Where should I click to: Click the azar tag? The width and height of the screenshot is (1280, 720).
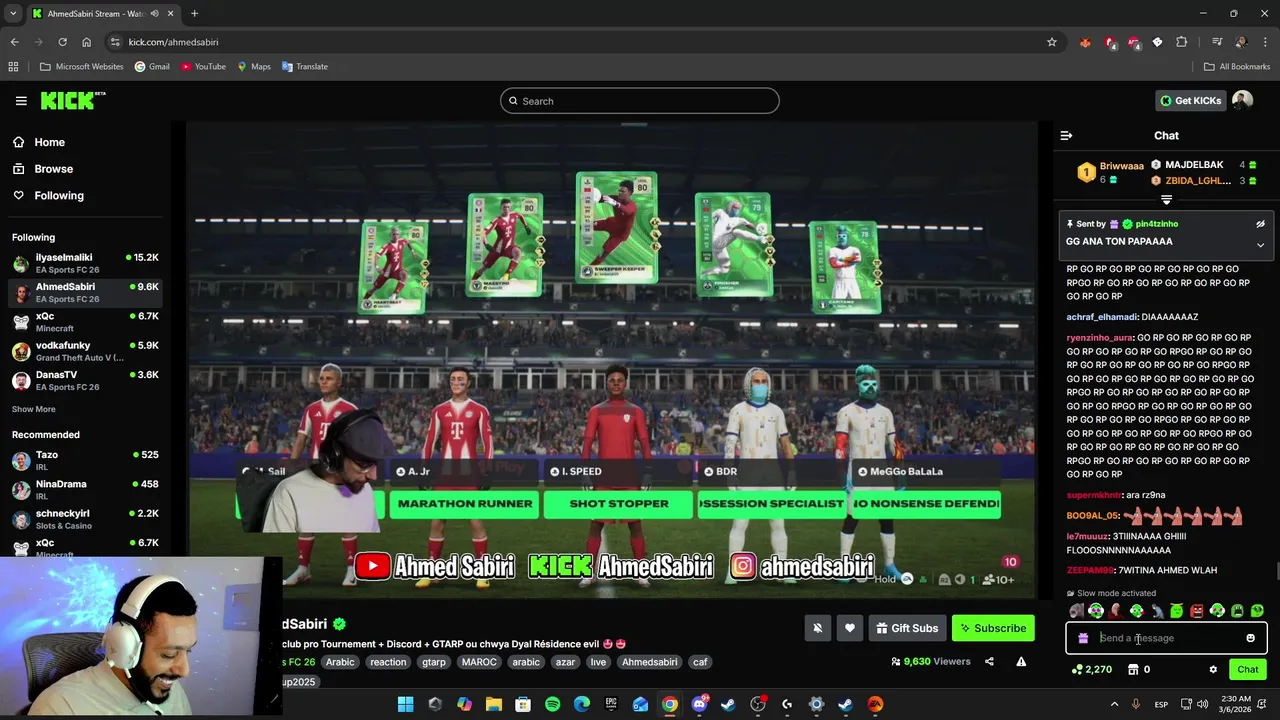click(565, 662)
